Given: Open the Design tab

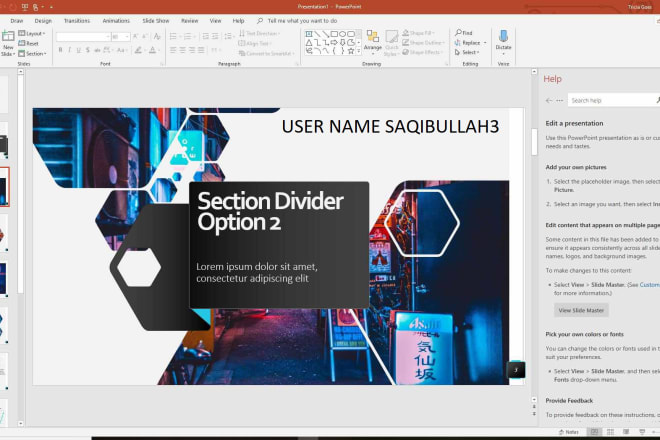Looking at the screenshot, I should tap(43, 21).
